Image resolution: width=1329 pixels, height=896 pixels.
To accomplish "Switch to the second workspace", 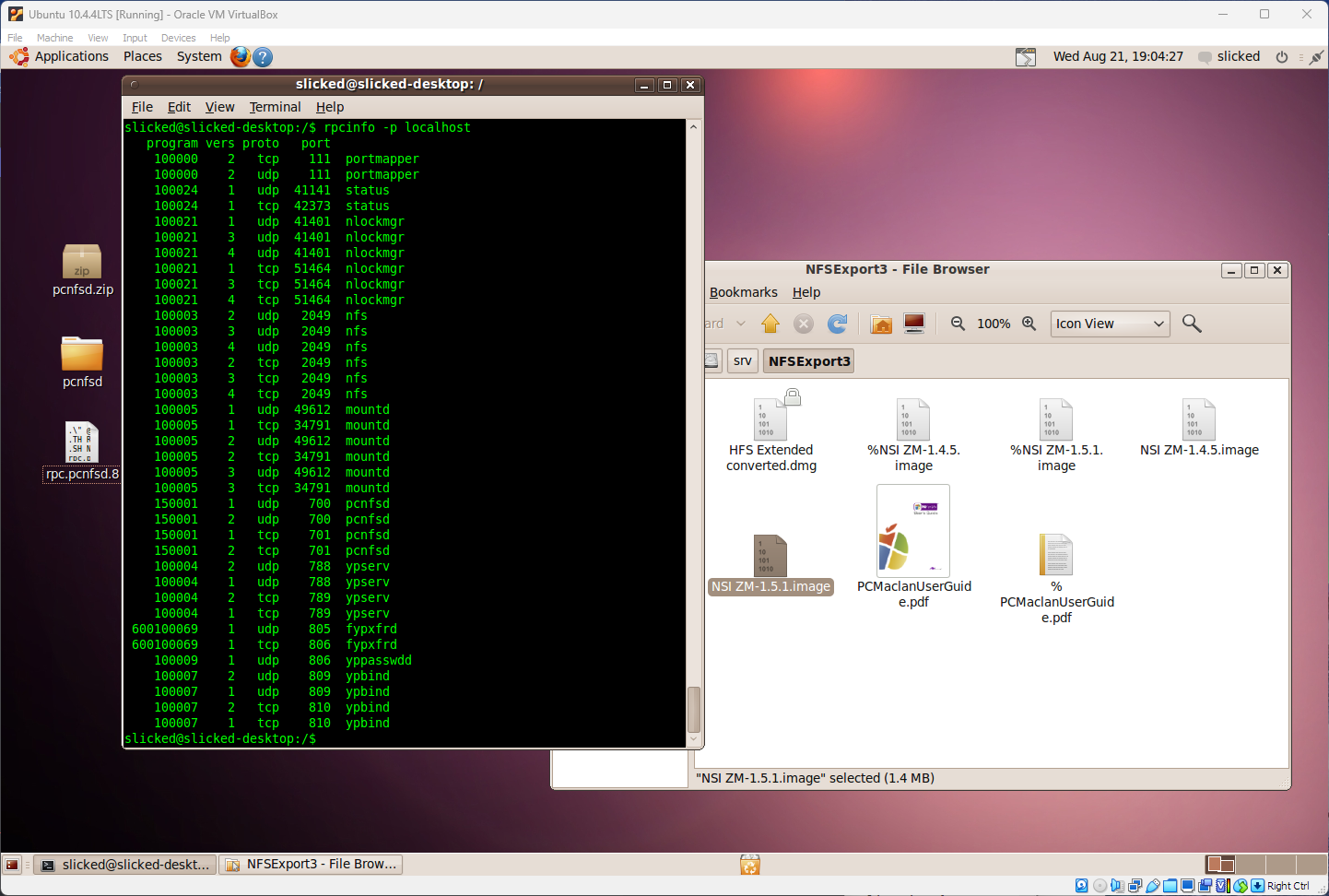I will coord(1251,865).
